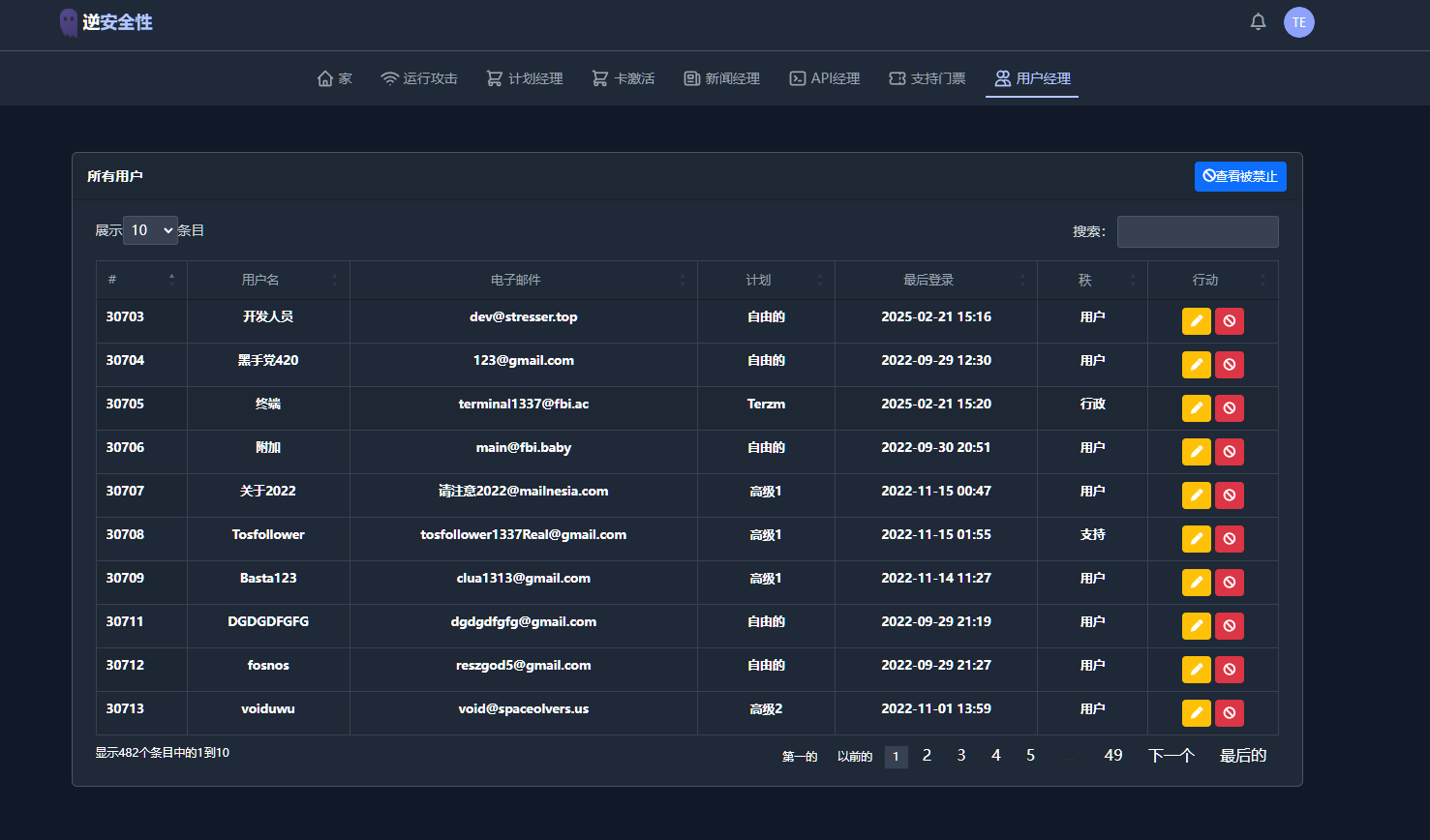Sort table by 最后登录 column

pos(936,280)
